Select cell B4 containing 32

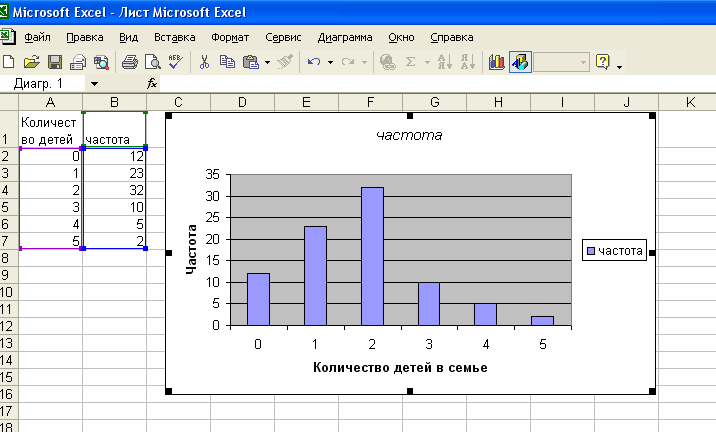115,190
